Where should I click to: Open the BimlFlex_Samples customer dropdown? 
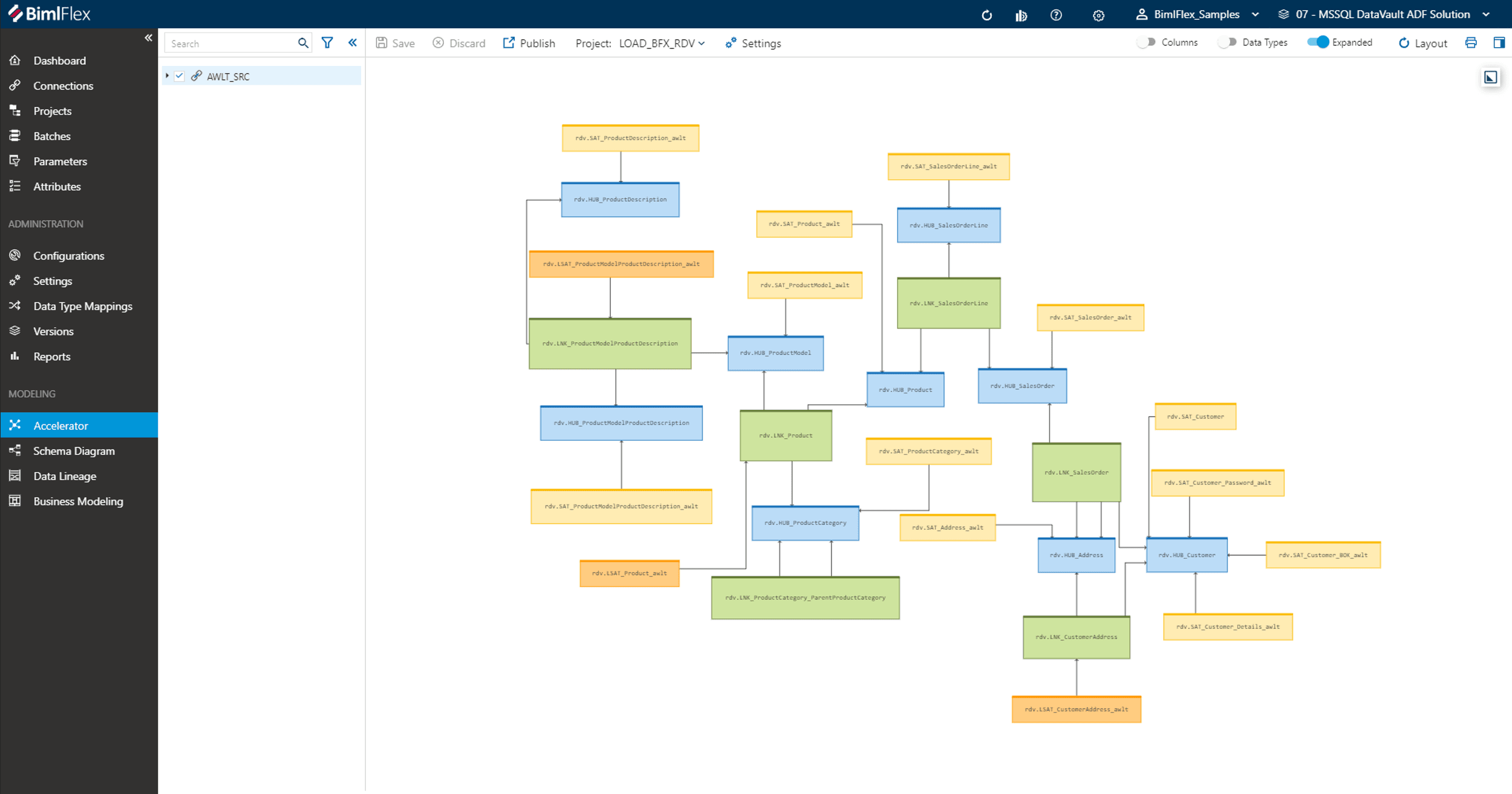click(1198, 15)
